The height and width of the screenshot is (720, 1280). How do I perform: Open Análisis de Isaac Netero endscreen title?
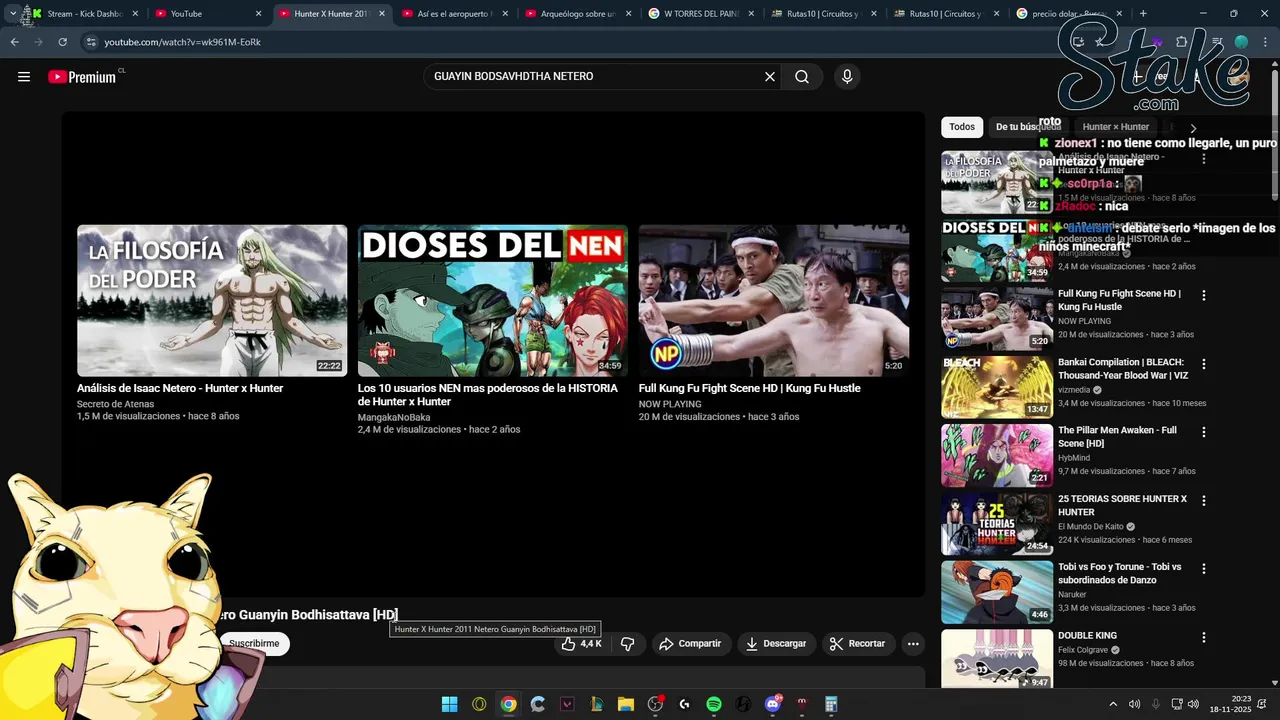pyautogui.click(x=180, y=388)
